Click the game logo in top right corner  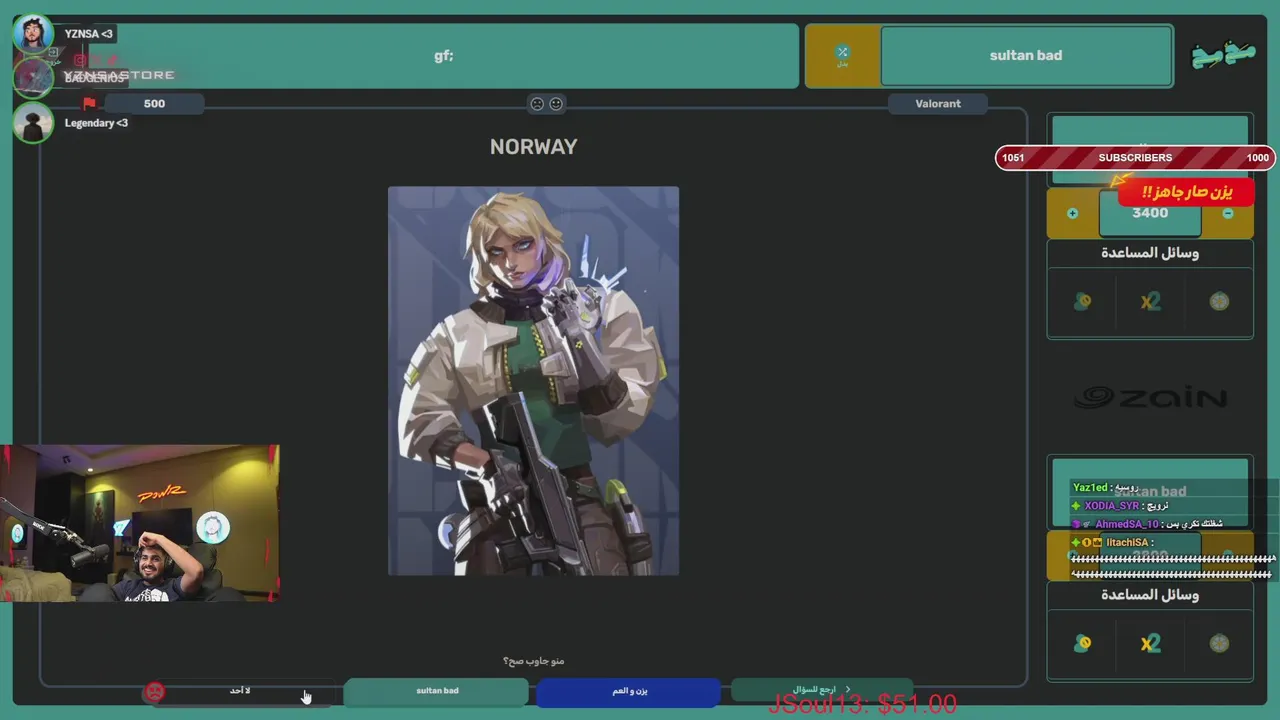click(1223, 55)
